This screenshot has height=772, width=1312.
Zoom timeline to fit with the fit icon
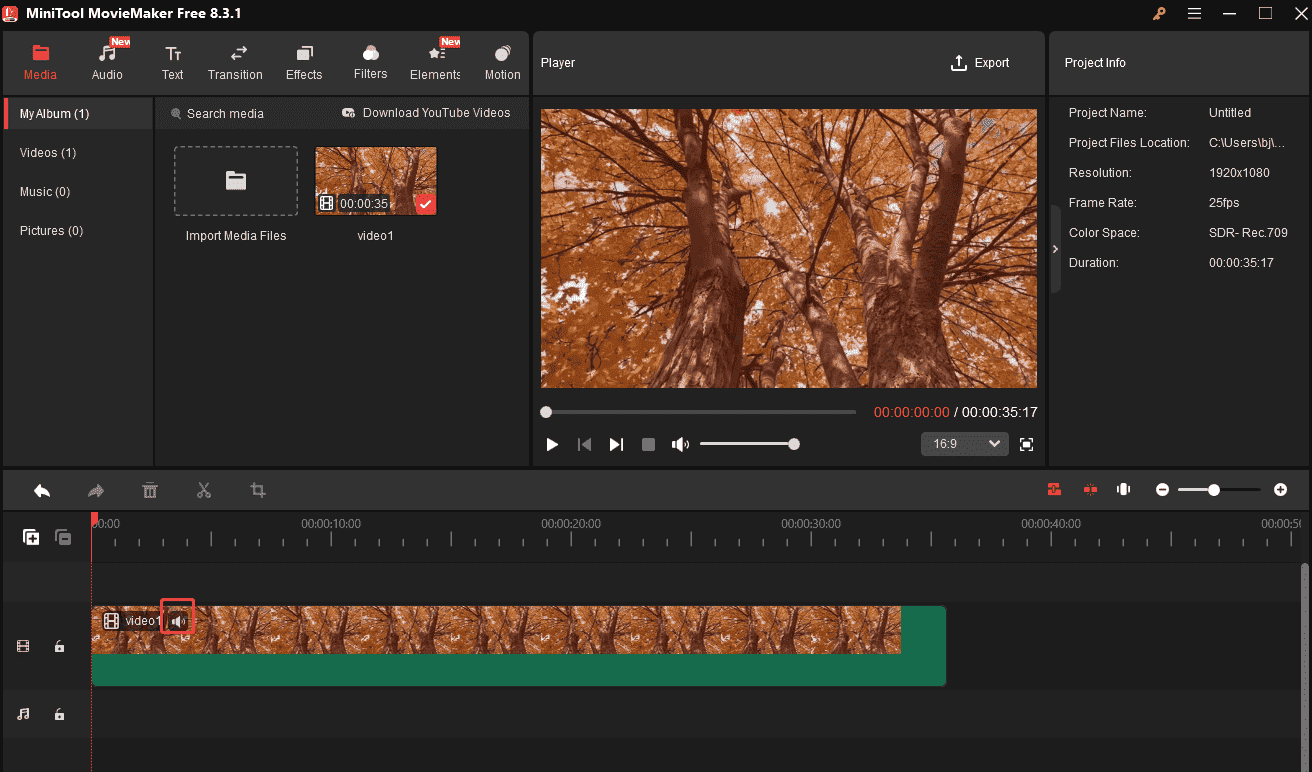1123,489
